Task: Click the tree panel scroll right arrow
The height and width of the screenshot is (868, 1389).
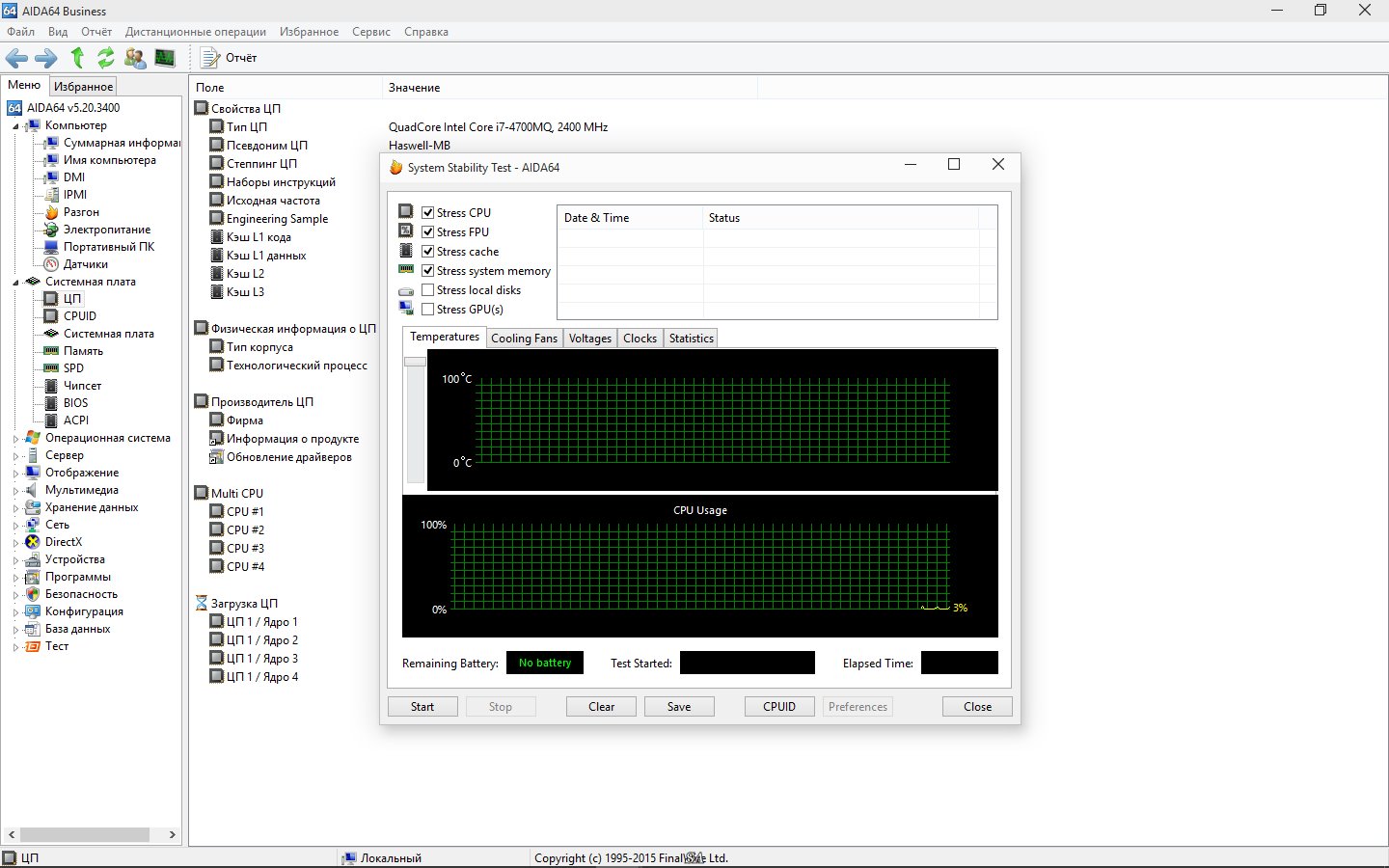Action: coord(173,834)
